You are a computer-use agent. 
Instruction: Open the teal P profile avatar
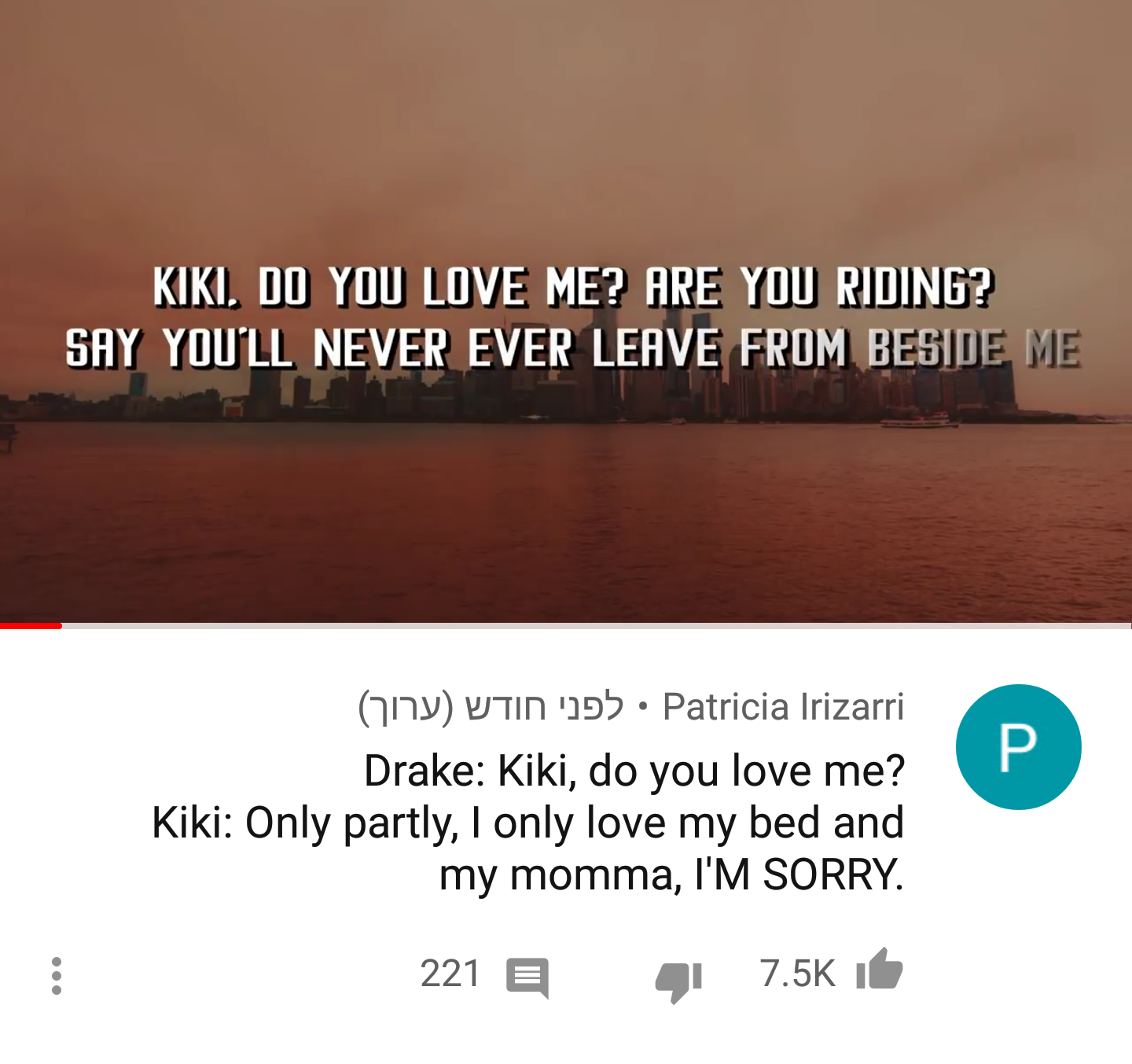[1018, 746]
